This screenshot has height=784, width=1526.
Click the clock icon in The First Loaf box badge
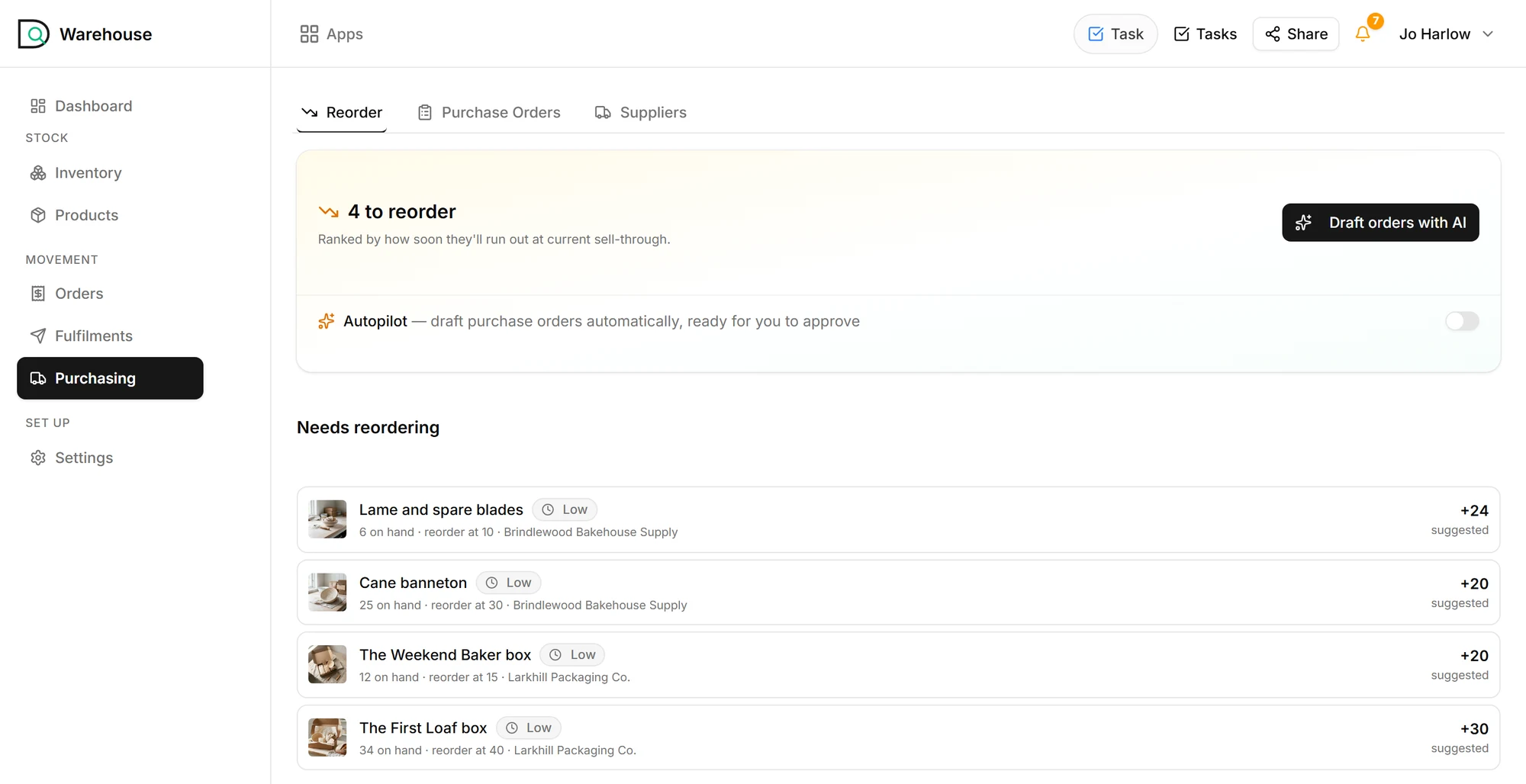click(x=512, y=728)
